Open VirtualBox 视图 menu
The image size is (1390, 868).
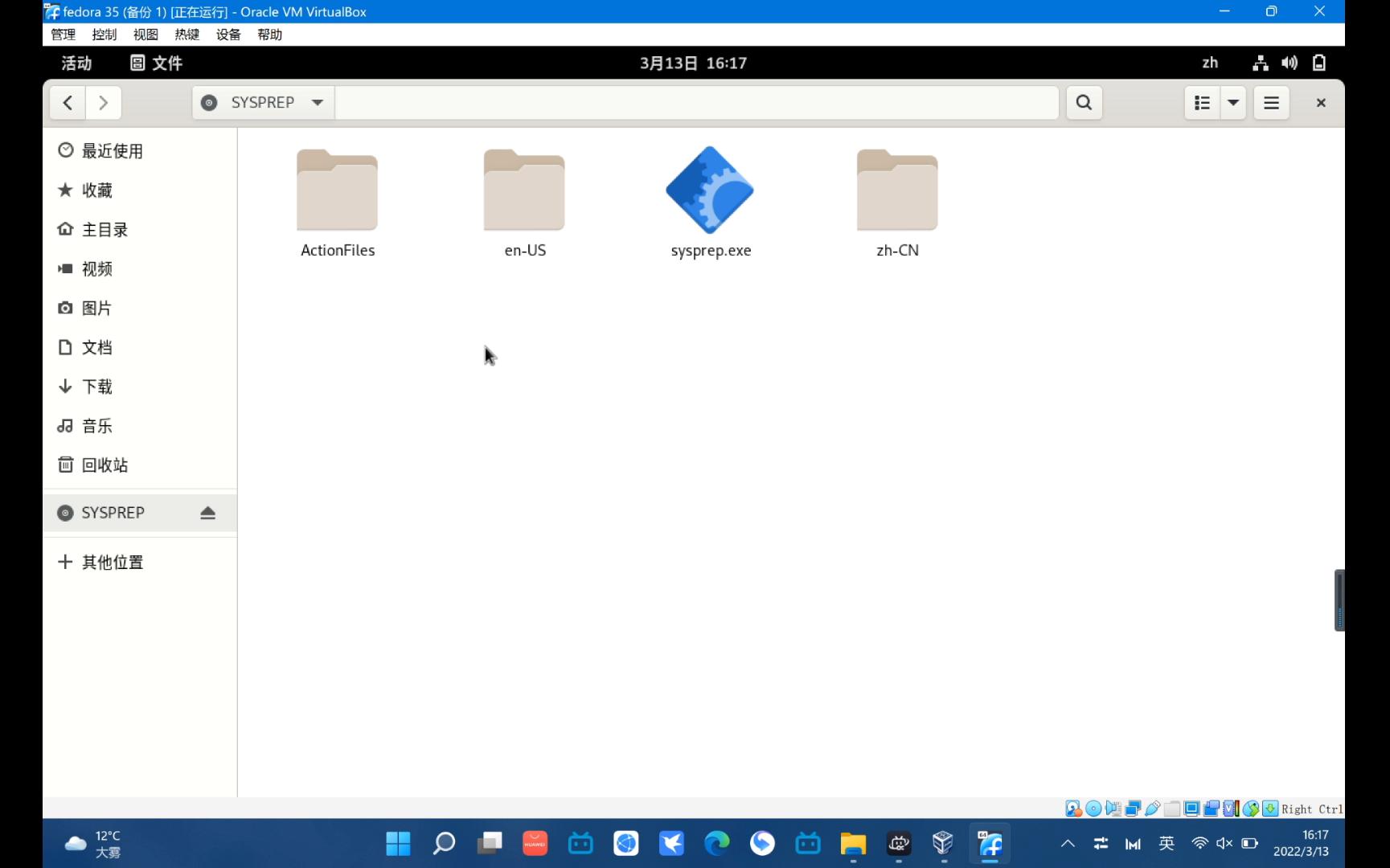[146, 35]
